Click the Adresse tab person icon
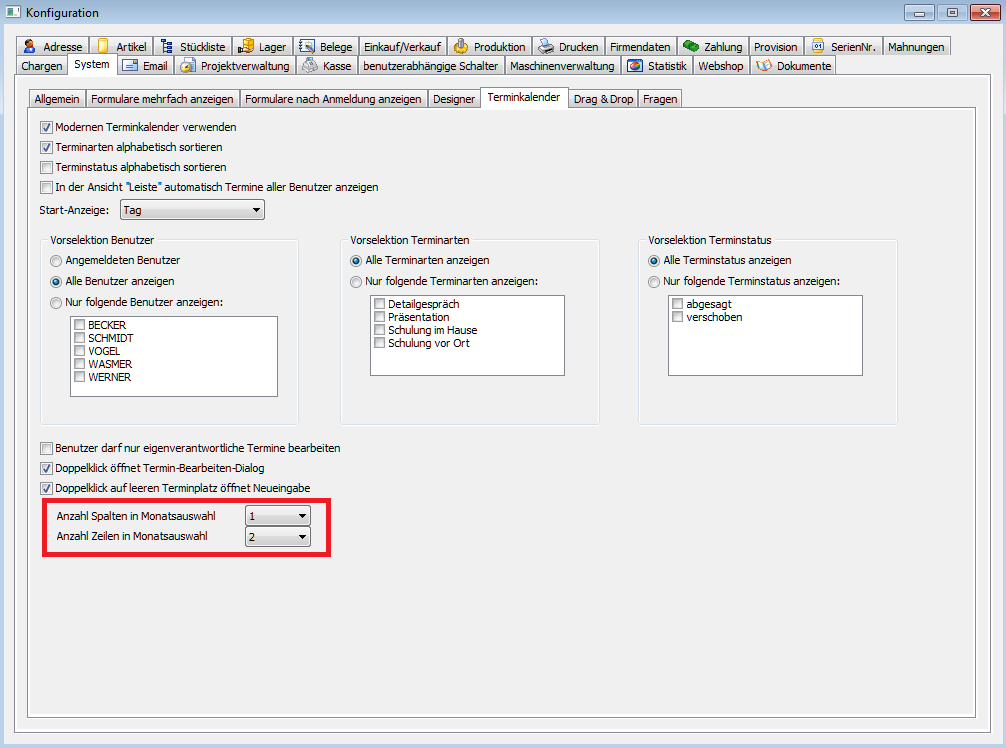This screenshot has height=748, width=1006. (30, 46)
